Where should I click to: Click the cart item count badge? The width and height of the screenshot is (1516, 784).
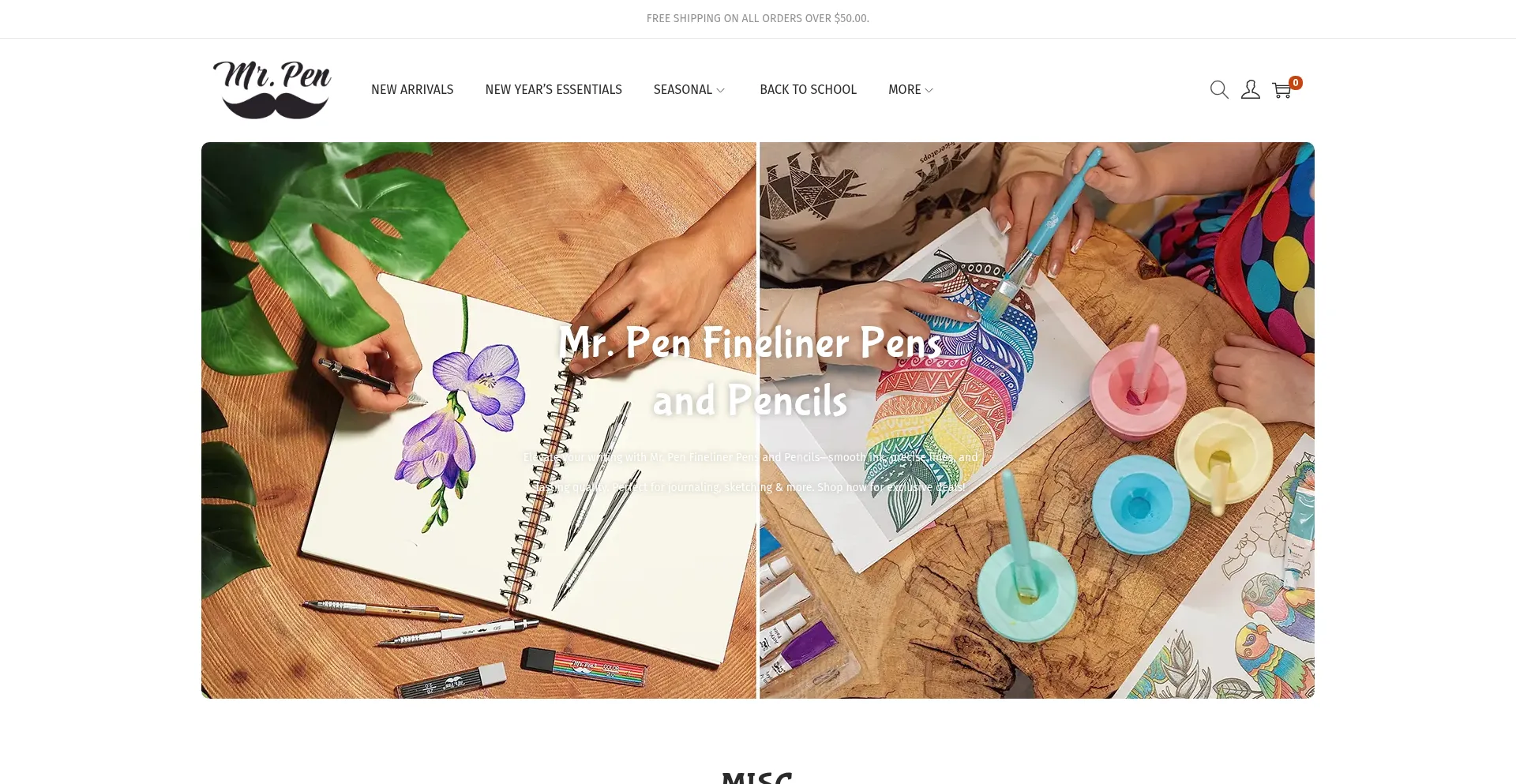coord(1296,83)
